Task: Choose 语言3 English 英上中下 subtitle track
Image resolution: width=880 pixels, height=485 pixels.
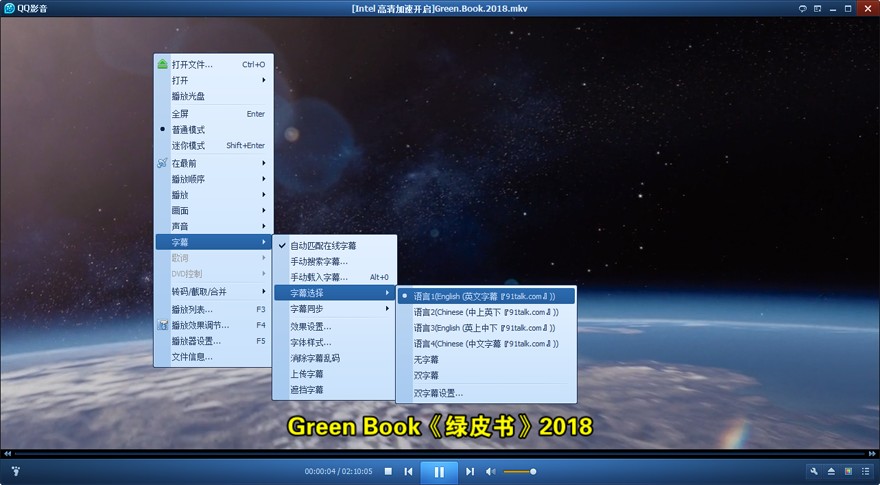Action: (486, 327)
